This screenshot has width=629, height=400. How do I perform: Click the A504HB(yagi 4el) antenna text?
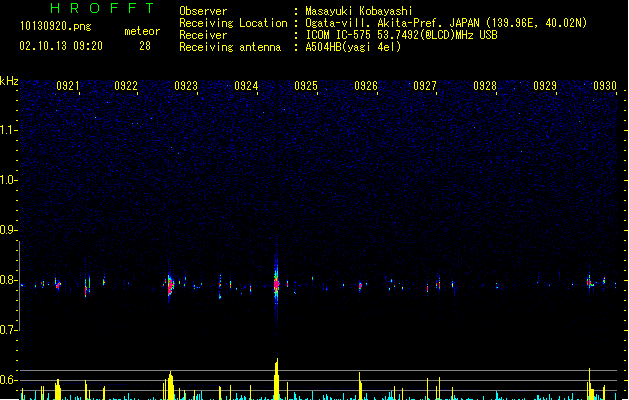pyautogui.click(x=353, y=47)
